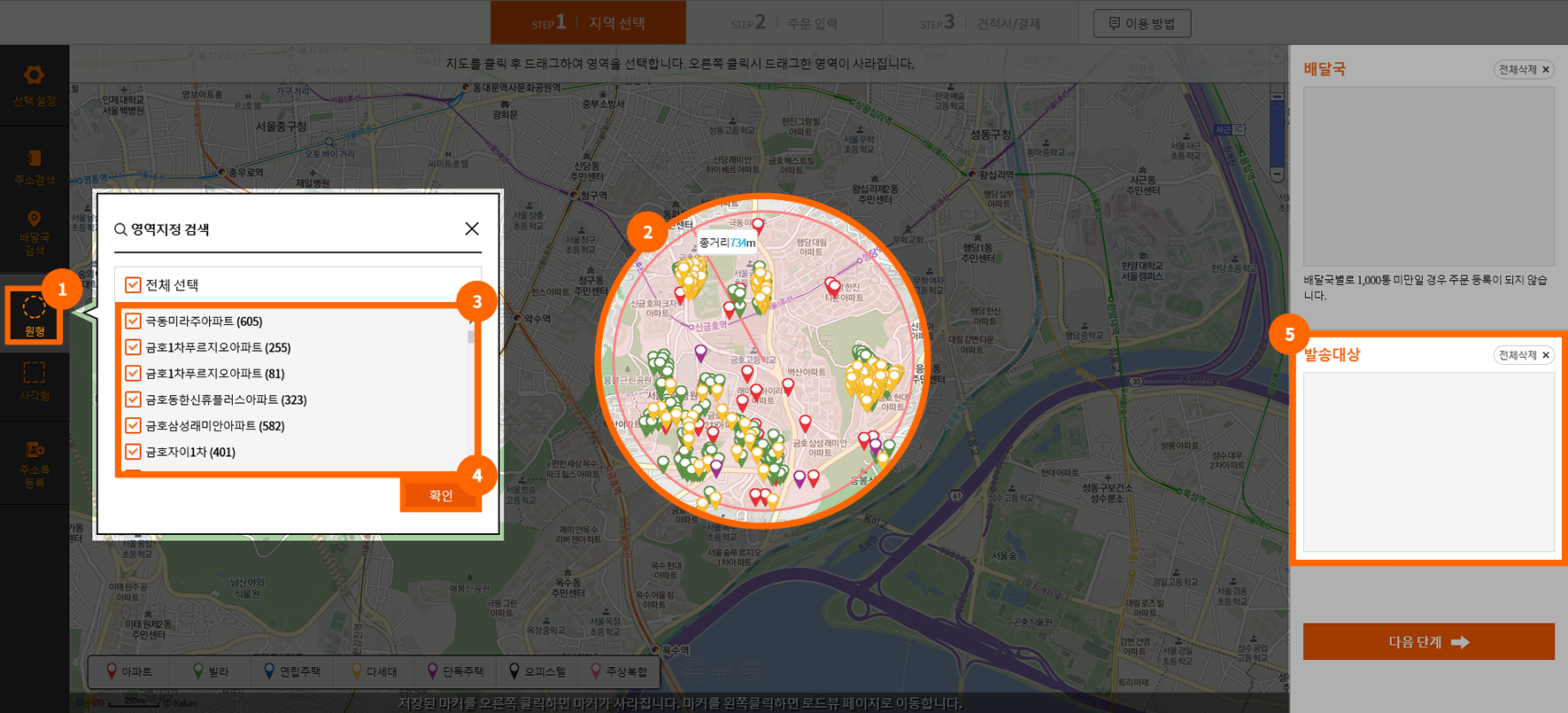
Task: Click 전체삭제 in the 발송대상 panel
Action: point(1523,355)
